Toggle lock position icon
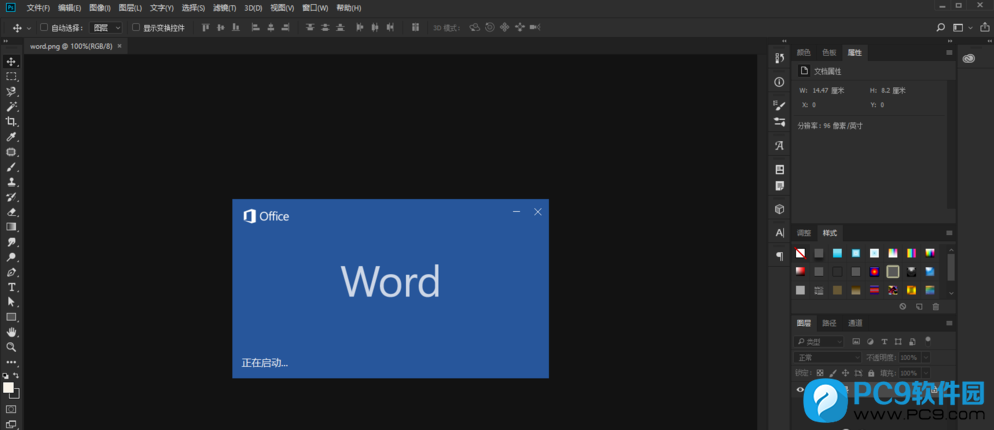This screenshot has width=994, height=430. click(846, 373)
